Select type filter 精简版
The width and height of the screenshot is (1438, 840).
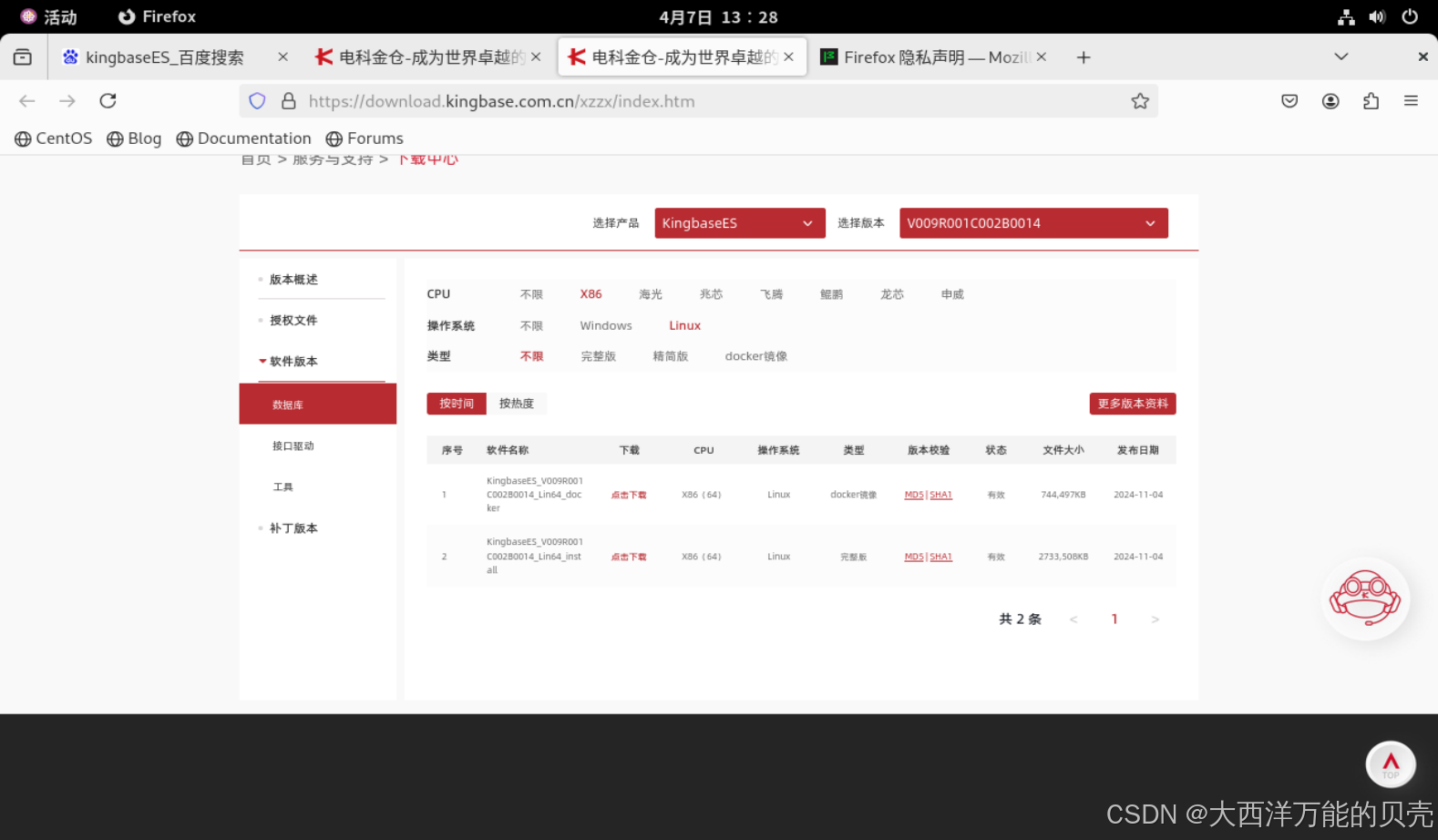click(x=671, y=356)
